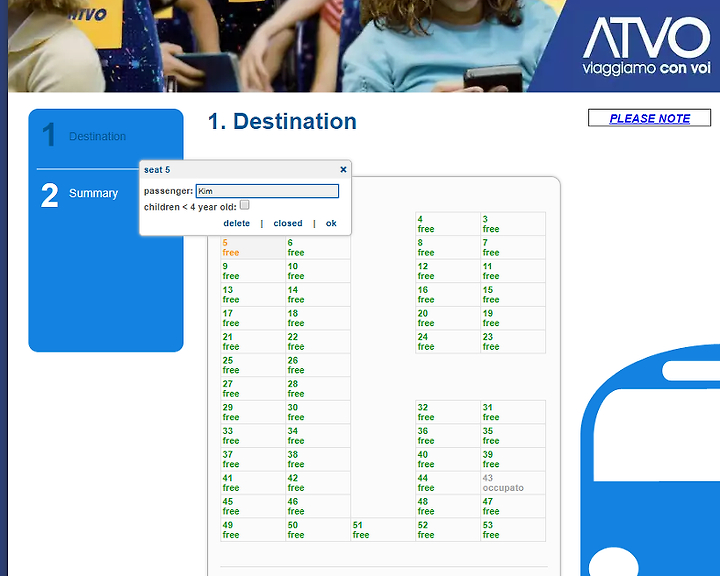Select seat 10 free

(318, 271)
